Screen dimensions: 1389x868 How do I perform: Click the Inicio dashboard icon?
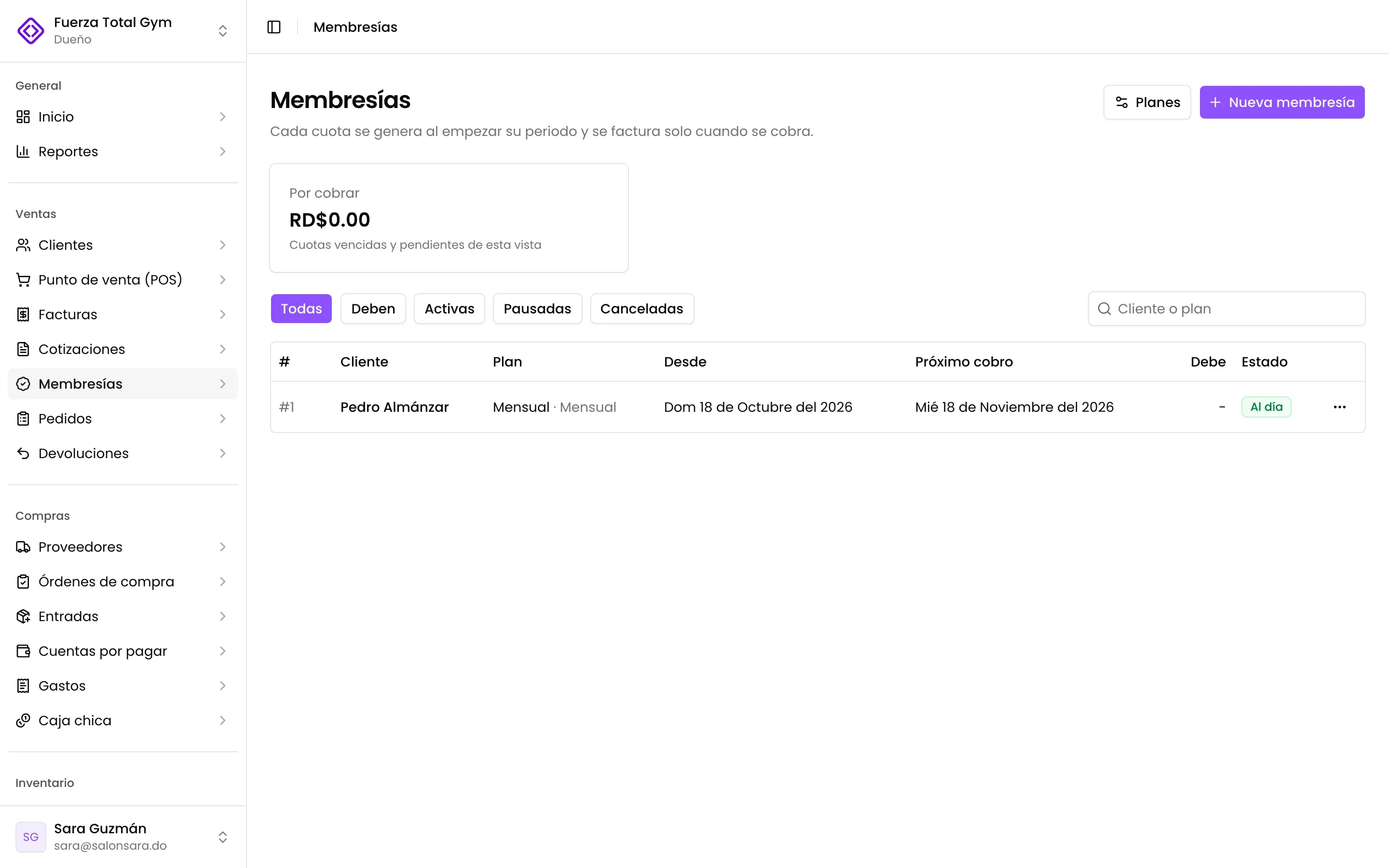[x=23, y=117]
